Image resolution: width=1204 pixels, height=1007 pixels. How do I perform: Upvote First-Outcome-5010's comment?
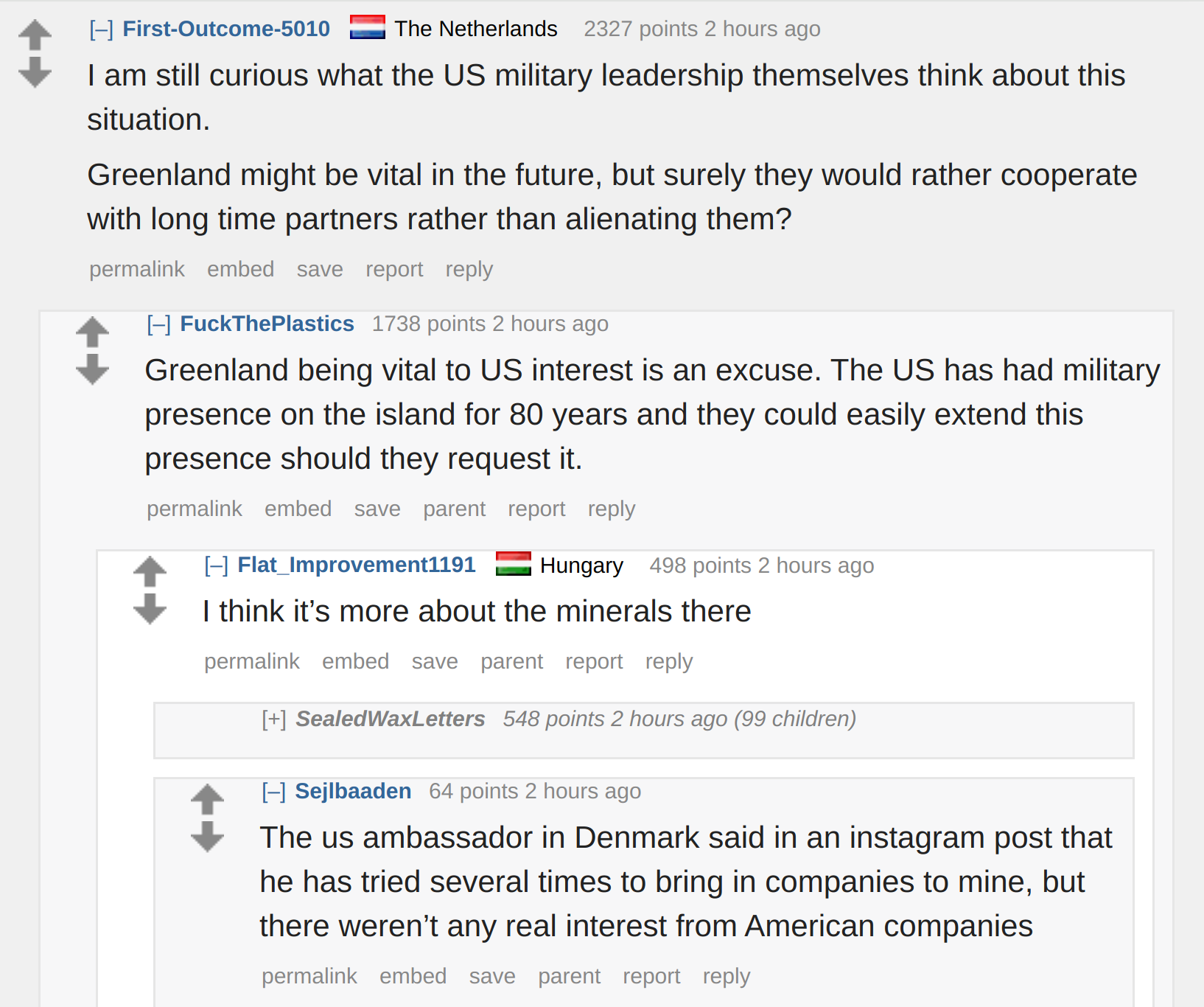35,35
